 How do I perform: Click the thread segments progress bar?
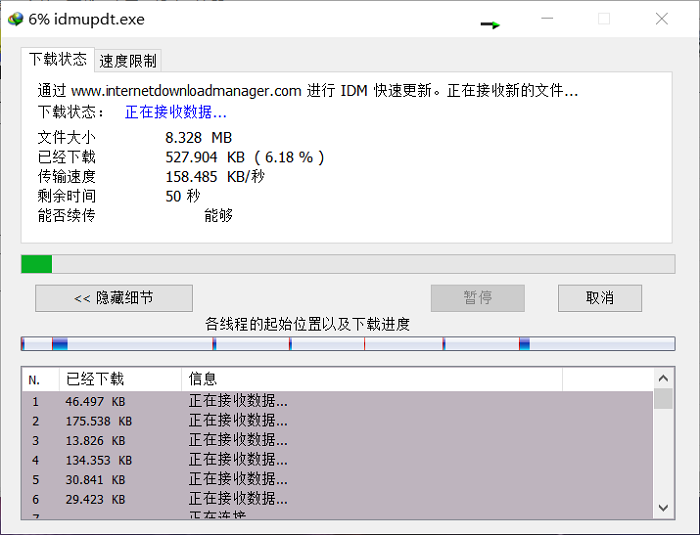[x=348, y=344]
